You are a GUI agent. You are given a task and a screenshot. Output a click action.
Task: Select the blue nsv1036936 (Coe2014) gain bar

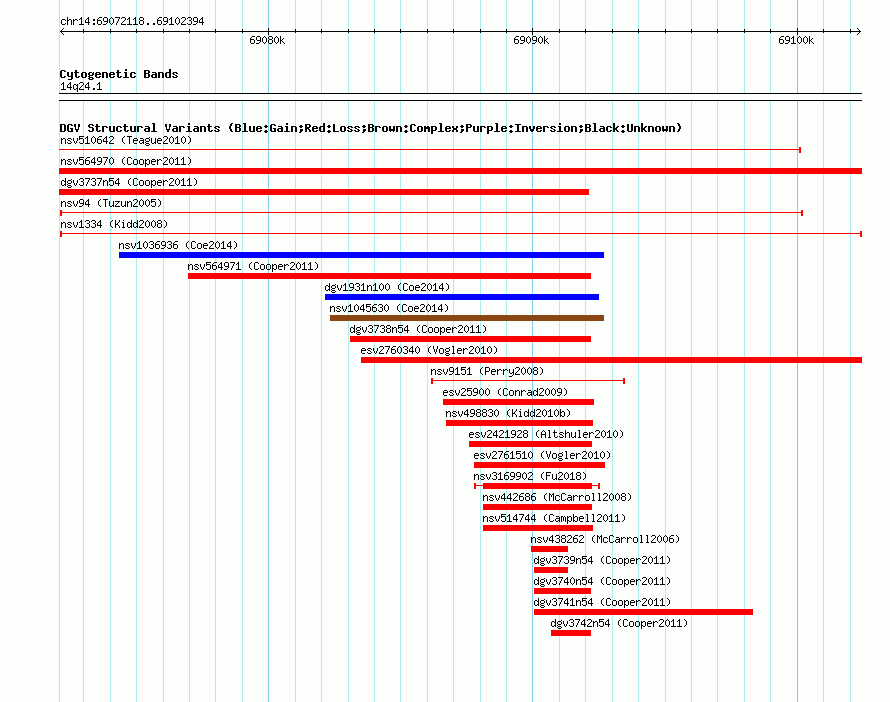362,255
